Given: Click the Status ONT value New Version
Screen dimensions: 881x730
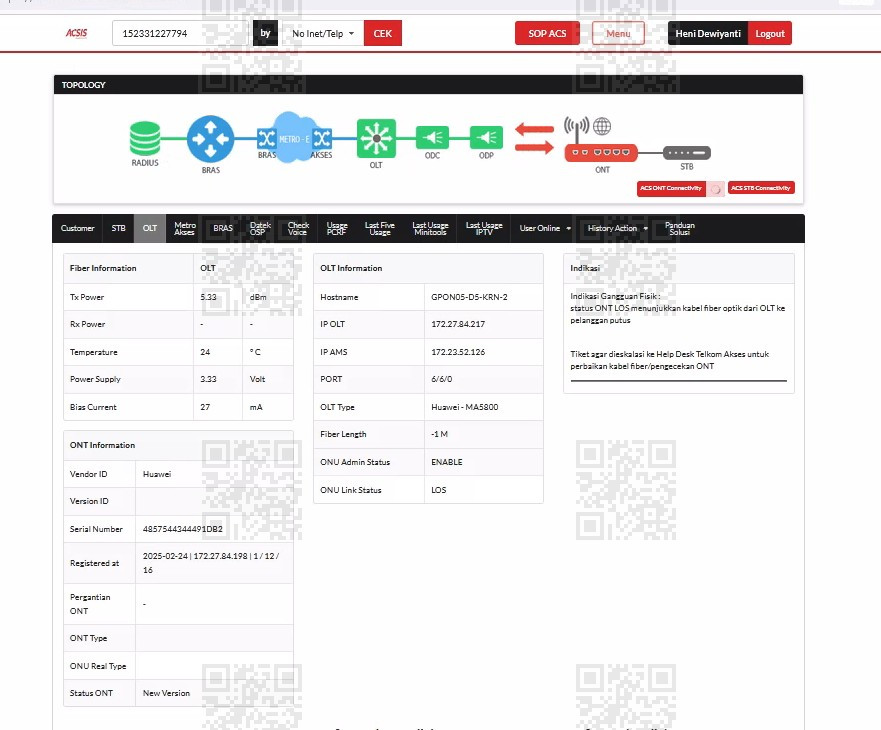Looking at the screenshot, I should pos(166,693).
